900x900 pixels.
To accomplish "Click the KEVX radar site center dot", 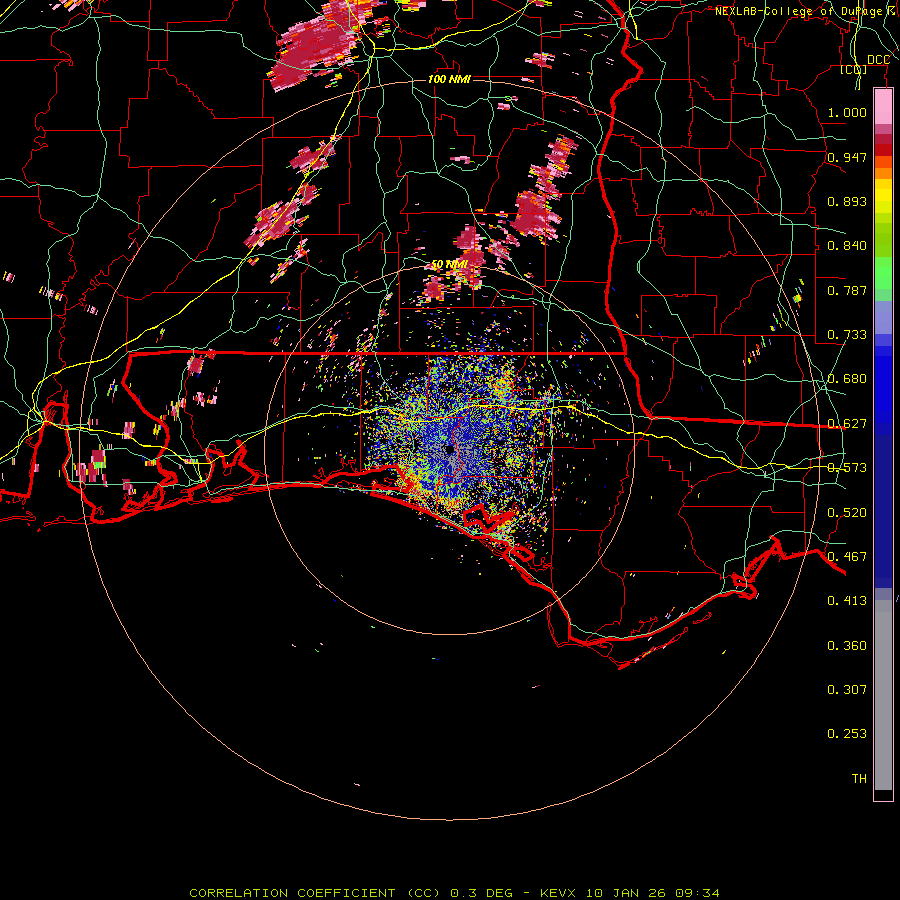I will point(449,449).
